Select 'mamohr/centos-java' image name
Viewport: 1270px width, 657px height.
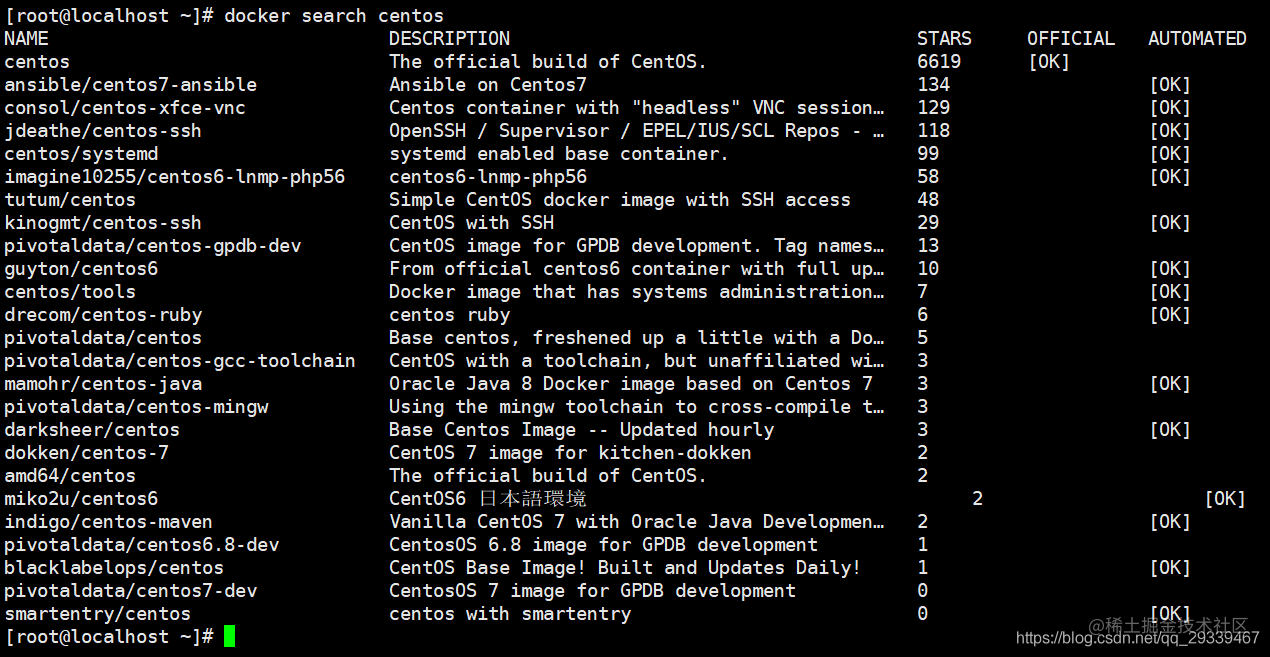(x=103, y=384)
